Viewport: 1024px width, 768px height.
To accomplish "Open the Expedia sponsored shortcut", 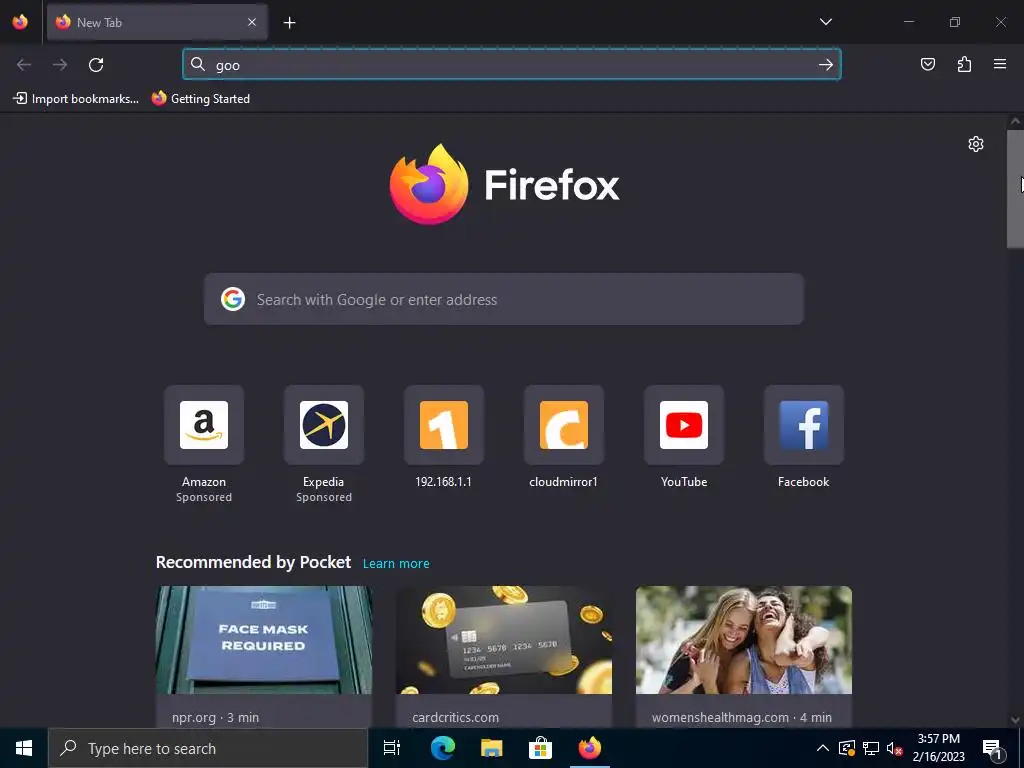I will coord(323,425).
